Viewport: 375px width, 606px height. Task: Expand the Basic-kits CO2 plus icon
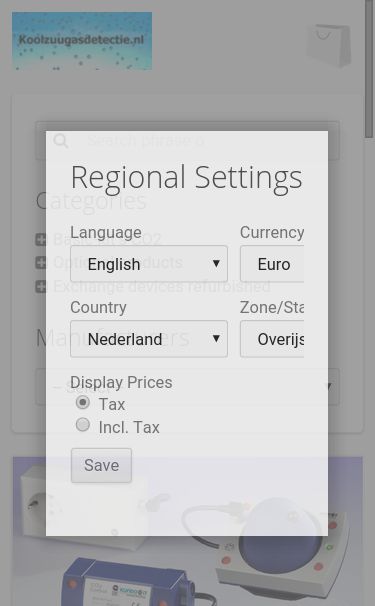[41, 240]
